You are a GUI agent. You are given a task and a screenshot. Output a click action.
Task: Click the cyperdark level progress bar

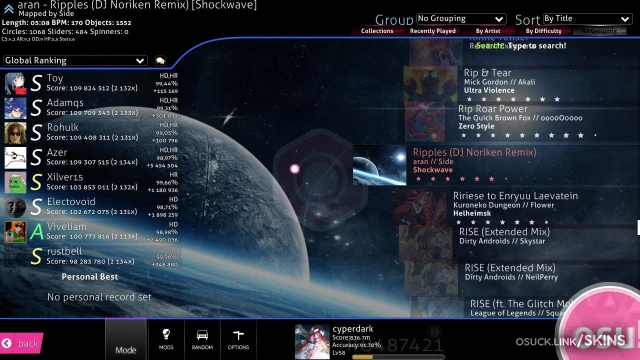tap(398, 357)
